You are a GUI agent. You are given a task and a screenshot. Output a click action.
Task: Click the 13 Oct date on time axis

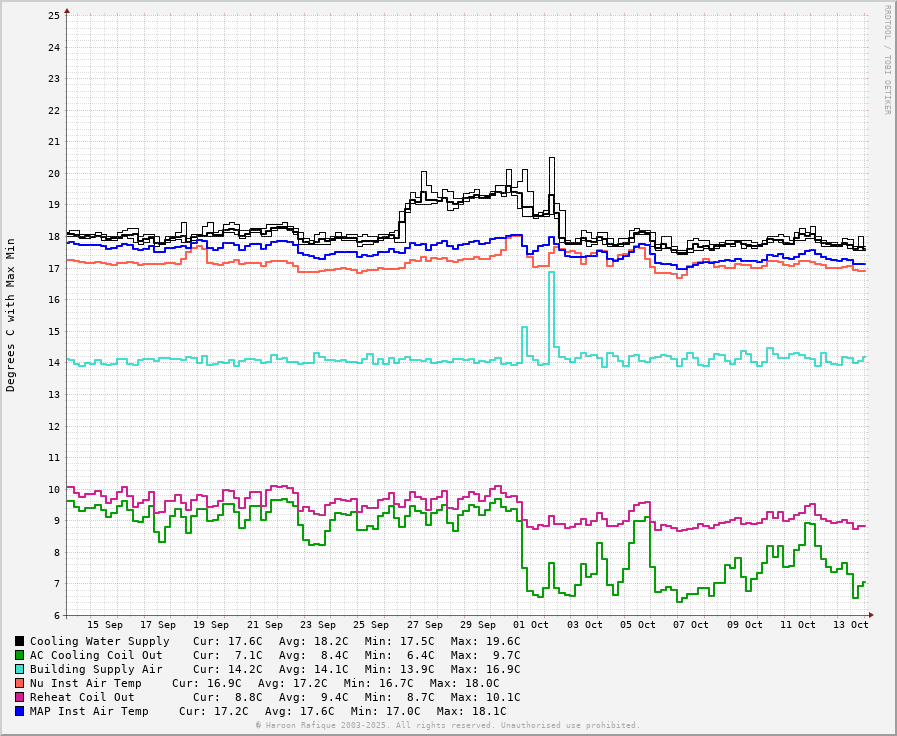click(x=851, y=625)
